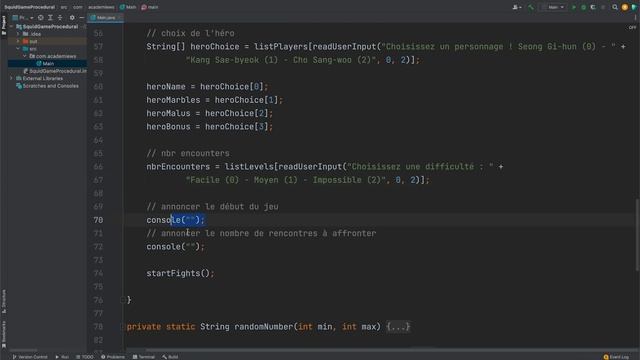Screen dimensions: 640x360
Task: Open the Run tool window
Action: (x=62, y=357)
